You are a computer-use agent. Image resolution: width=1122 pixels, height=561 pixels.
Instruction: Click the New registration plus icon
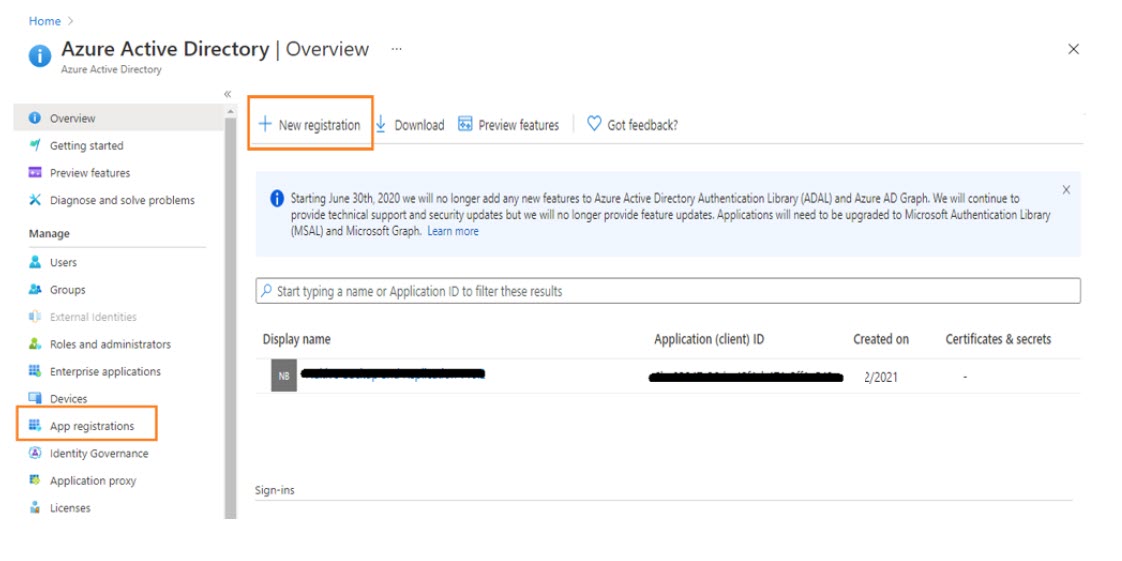click(265, 124)
